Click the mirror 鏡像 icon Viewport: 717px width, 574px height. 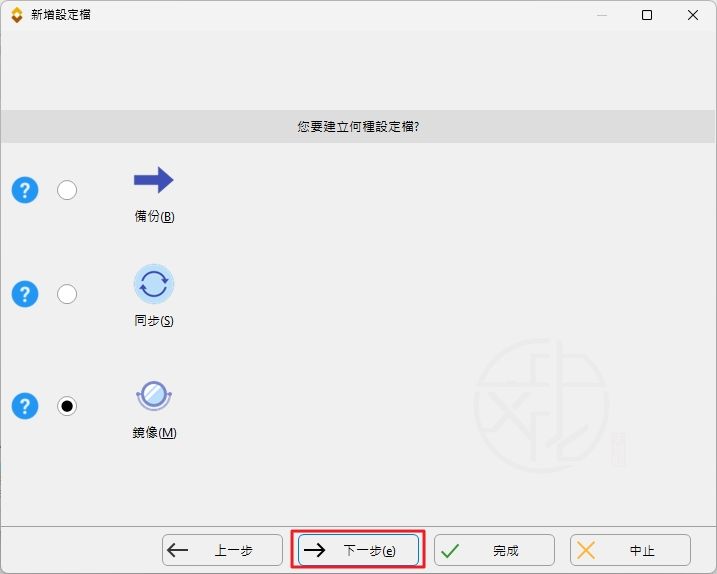tap(154, 396)
